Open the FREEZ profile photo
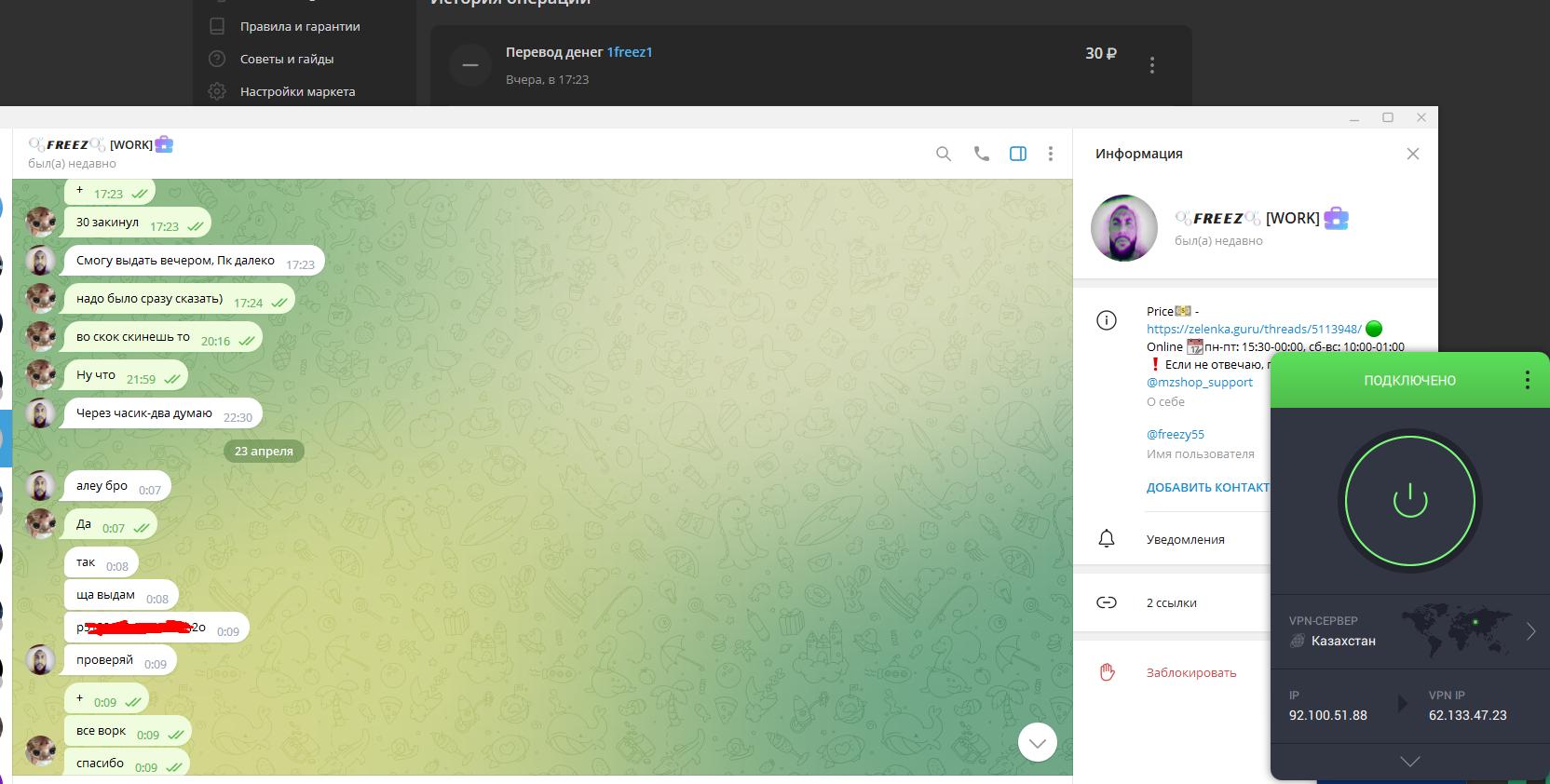Screen dimensions: 1550x784 (1124, 228)
